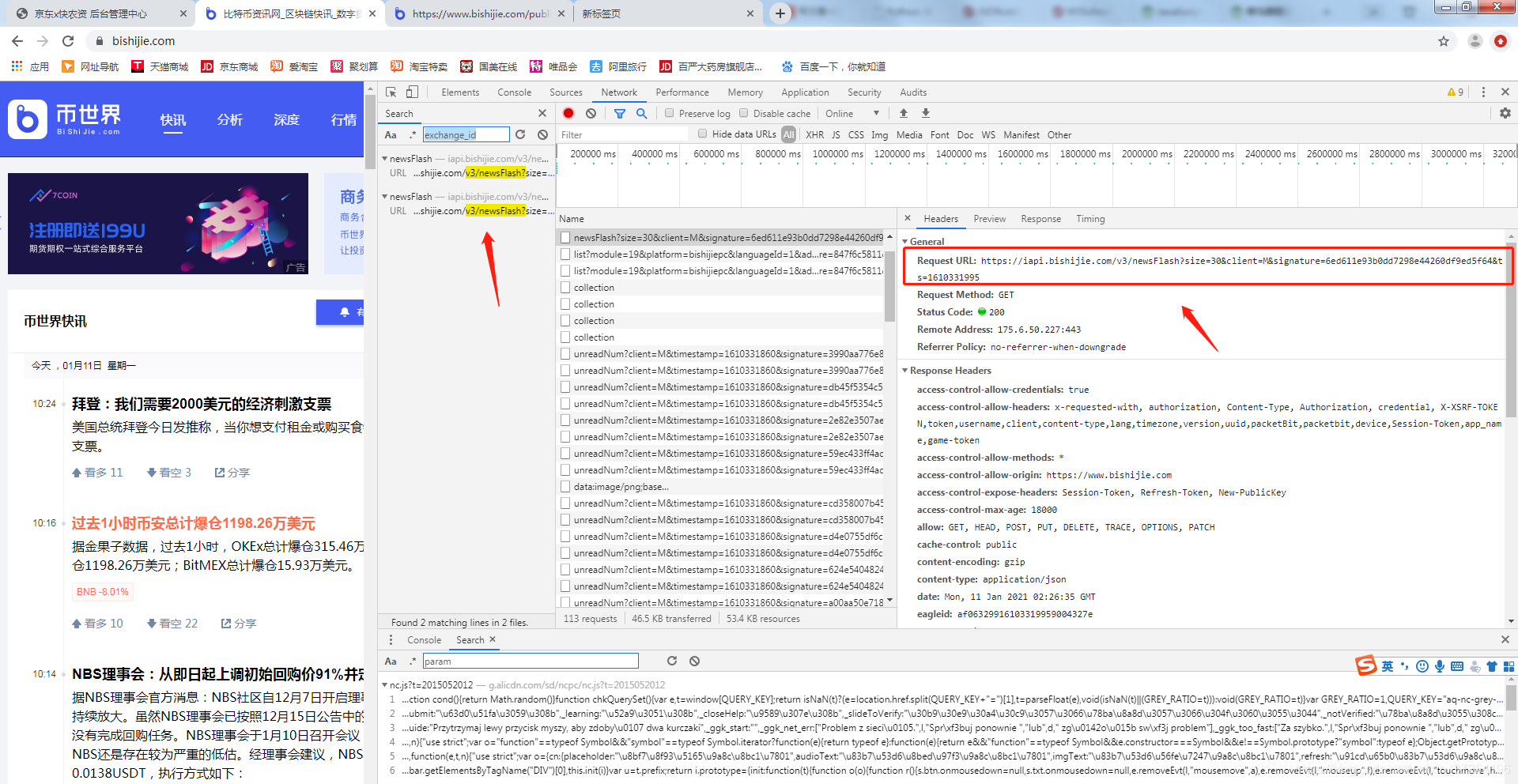Toggle the network filter funnel icon
Viewport: 1518px width, 784px height.
point(620,113)
